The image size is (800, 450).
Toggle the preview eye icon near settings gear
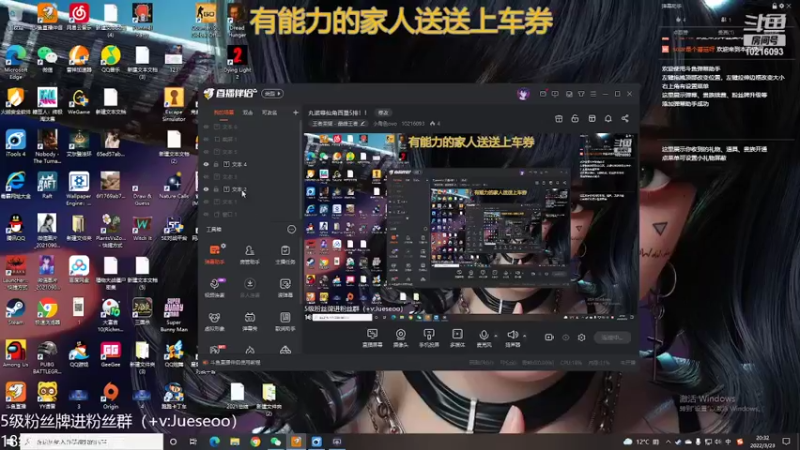click(x=566, y=337)
